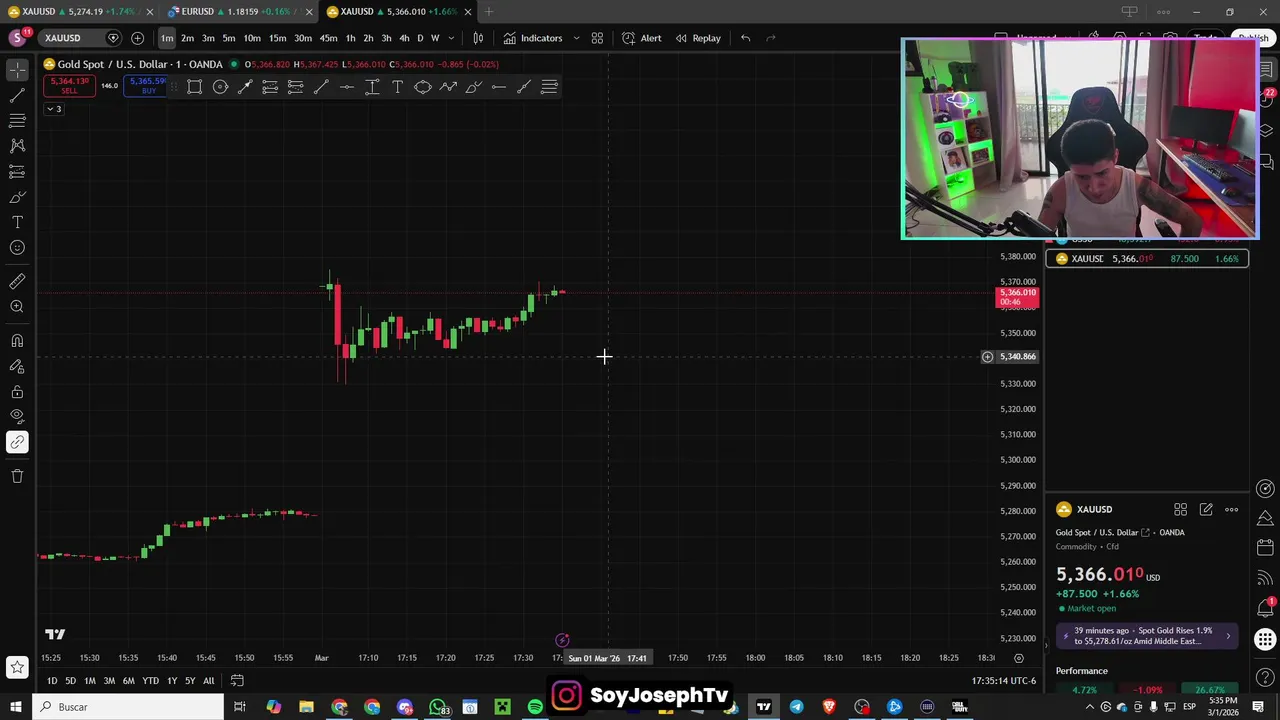Open the profile avatar with 11 notifications
The image size is (1280, 720).
coord(17,38)
